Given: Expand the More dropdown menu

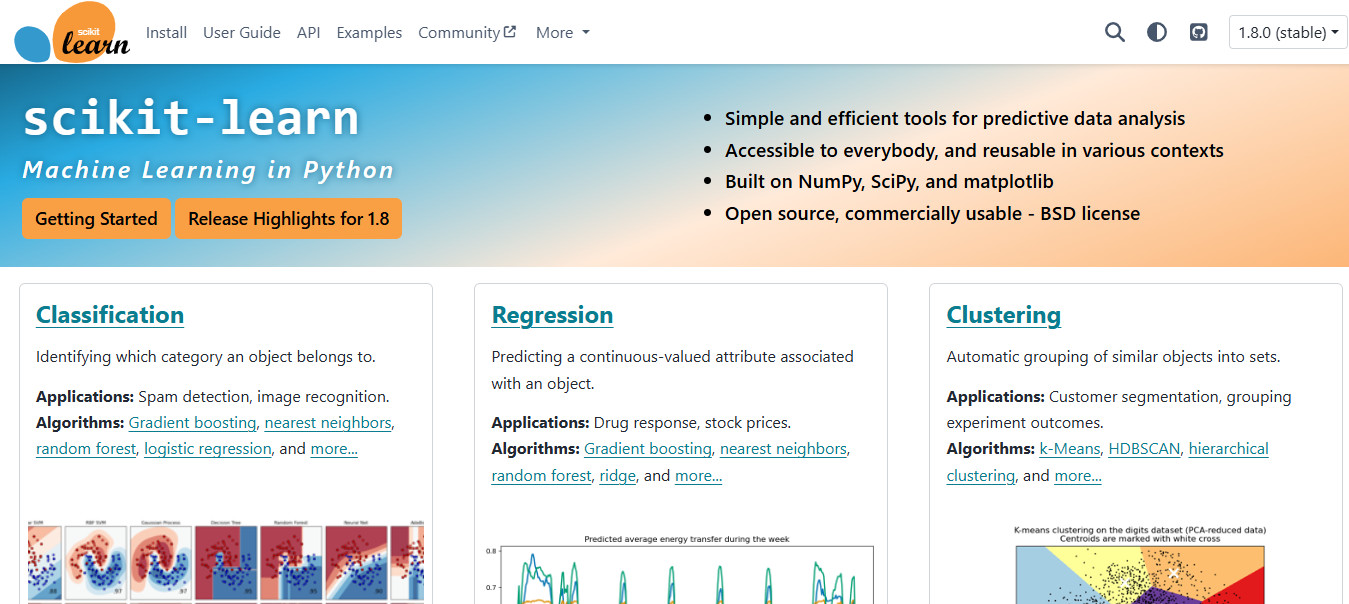Looking at the screenshot, I should (563, 32).
